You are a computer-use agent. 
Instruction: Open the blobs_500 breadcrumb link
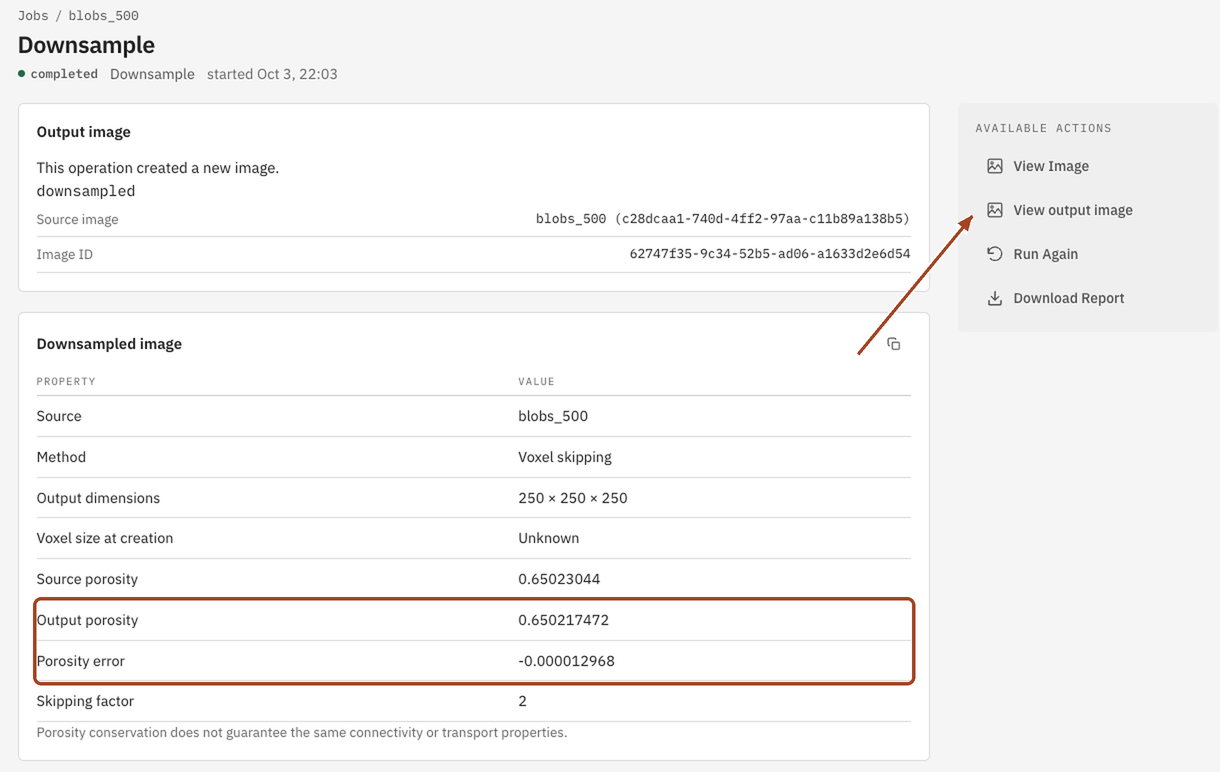click(103, 16)
